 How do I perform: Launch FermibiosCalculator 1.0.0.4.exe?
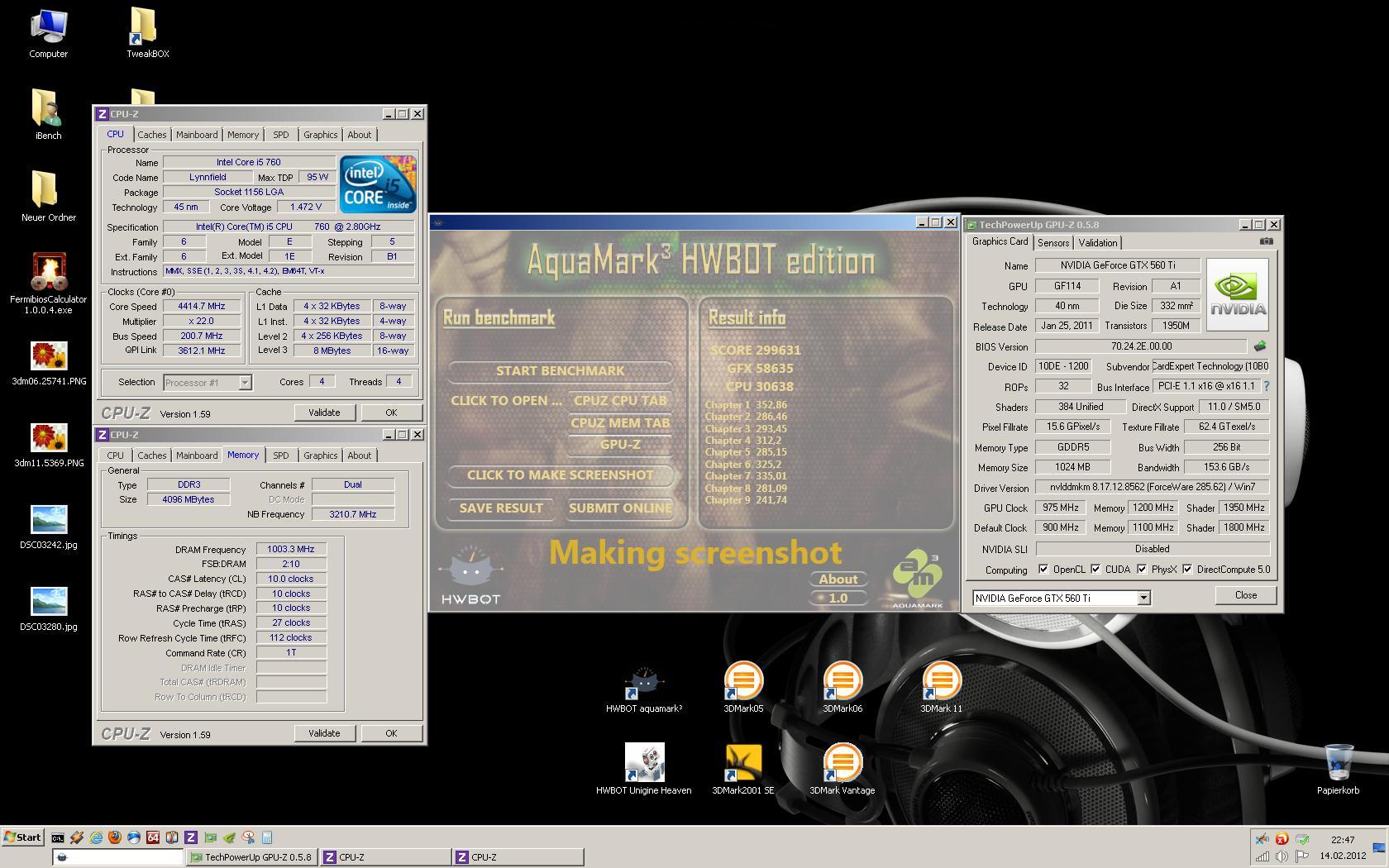tap(48, 284)
